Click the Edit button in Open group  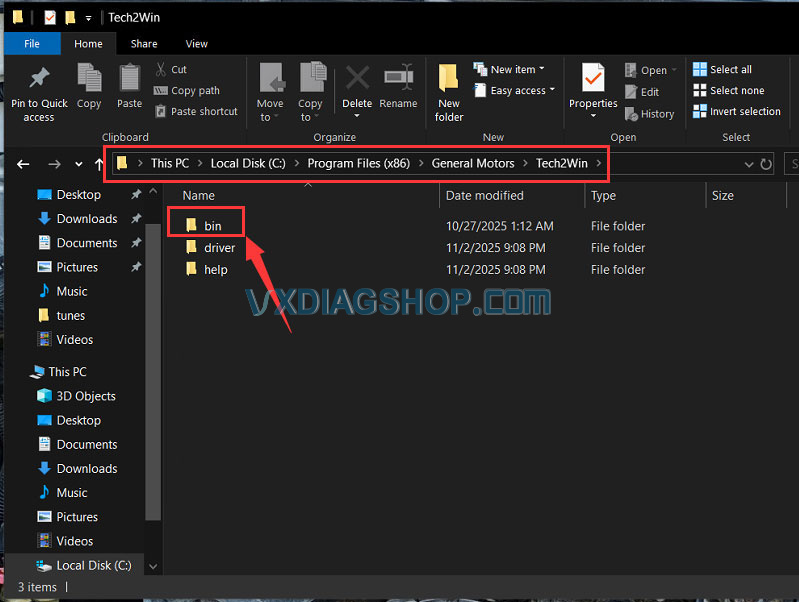[x=642, y=92]
